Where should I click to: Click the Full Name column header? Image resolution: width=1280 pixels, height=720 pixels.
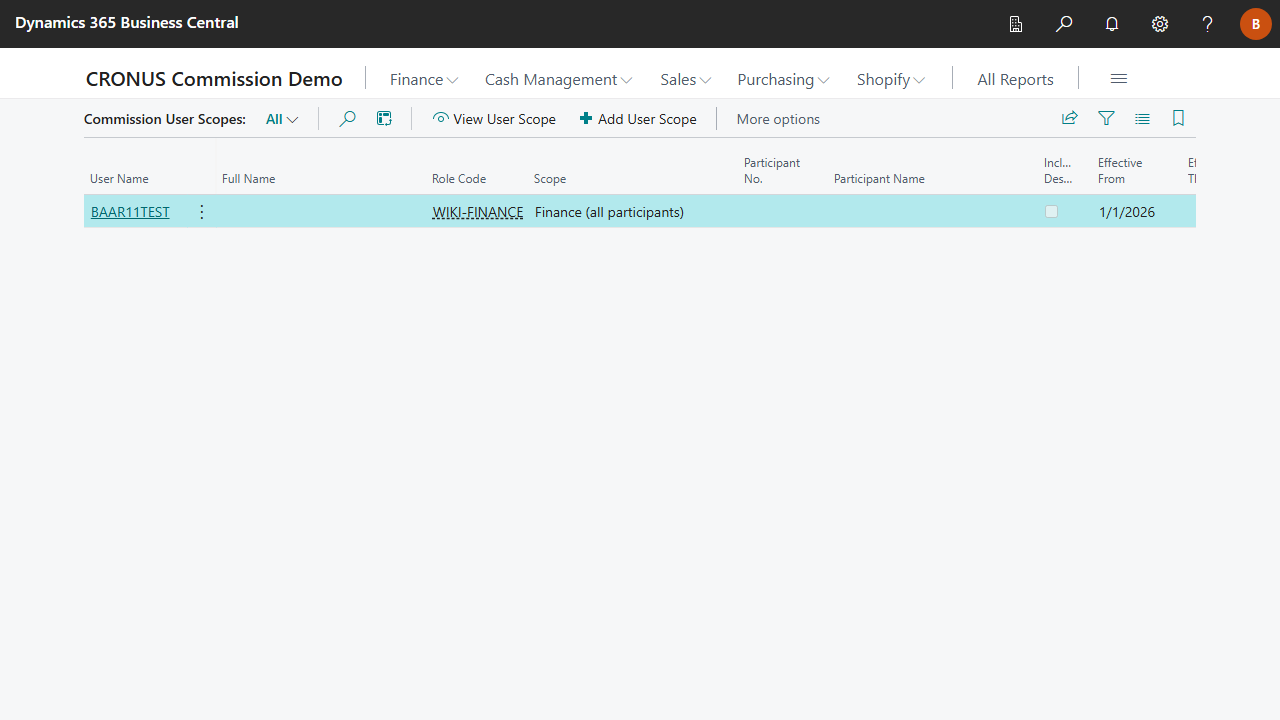(x=248, y=179)
